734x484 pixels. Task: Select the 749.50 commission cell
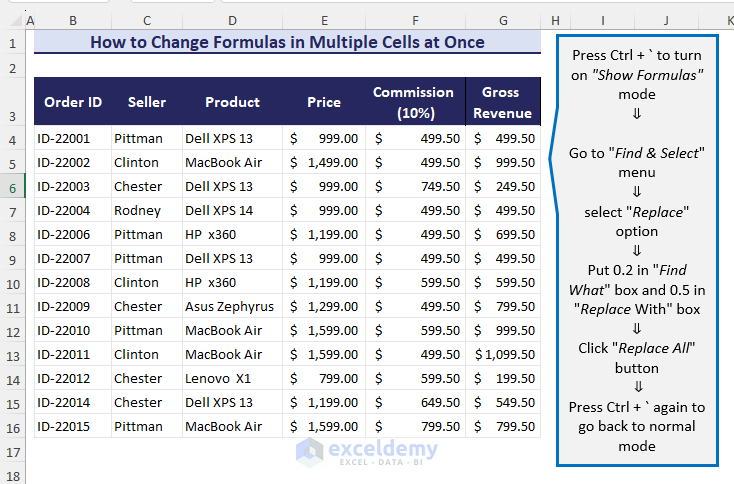[x=415, y=187]
